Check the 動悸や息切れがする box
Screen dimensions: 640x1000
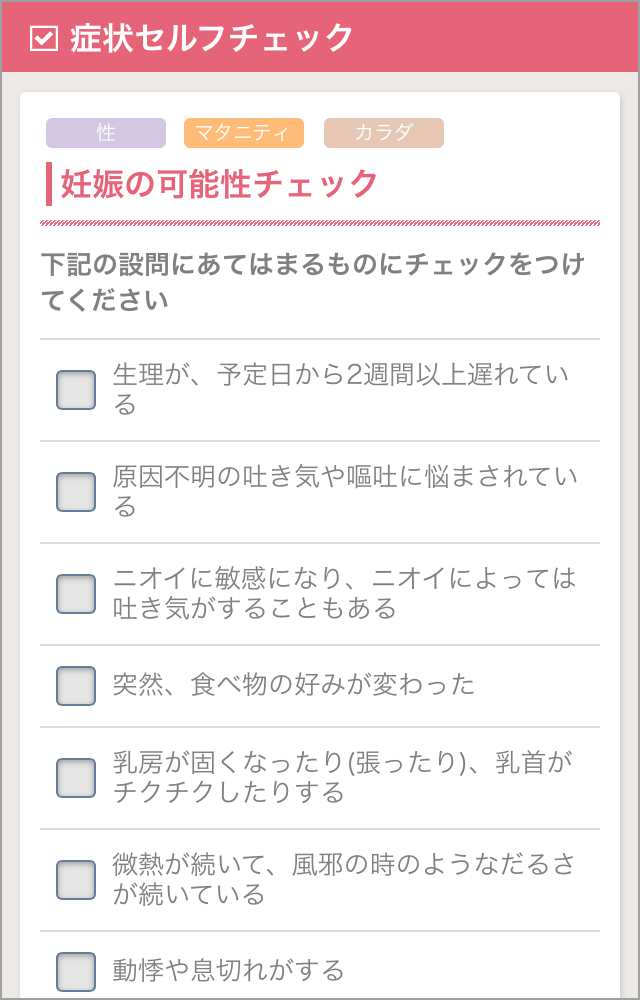tap(76, 971)
